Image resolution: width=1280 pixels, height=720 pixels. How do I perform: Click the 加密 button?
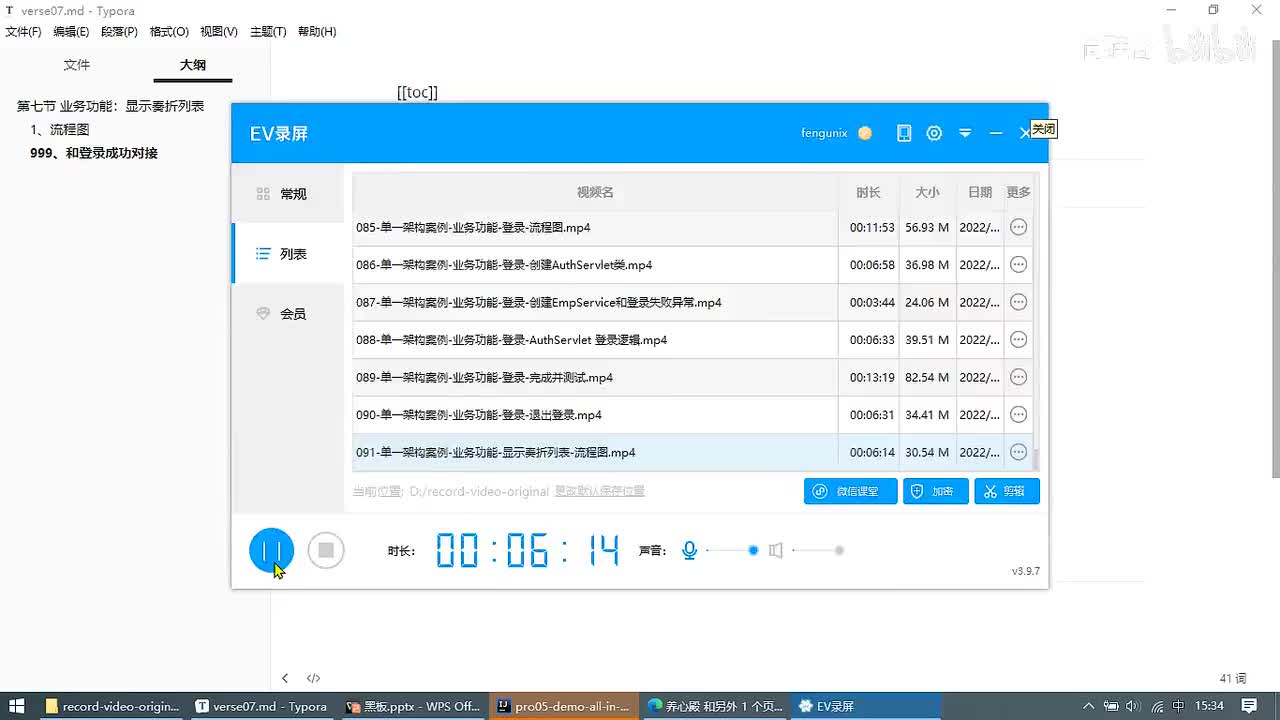(x=935, y=491)
